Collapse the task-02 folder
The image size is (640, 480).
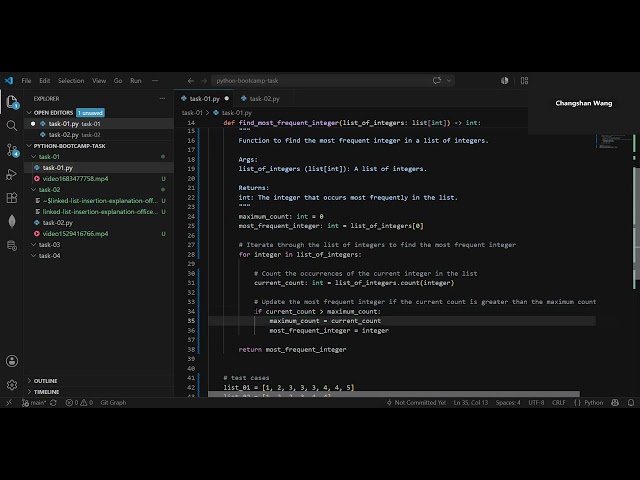[49, 190]
